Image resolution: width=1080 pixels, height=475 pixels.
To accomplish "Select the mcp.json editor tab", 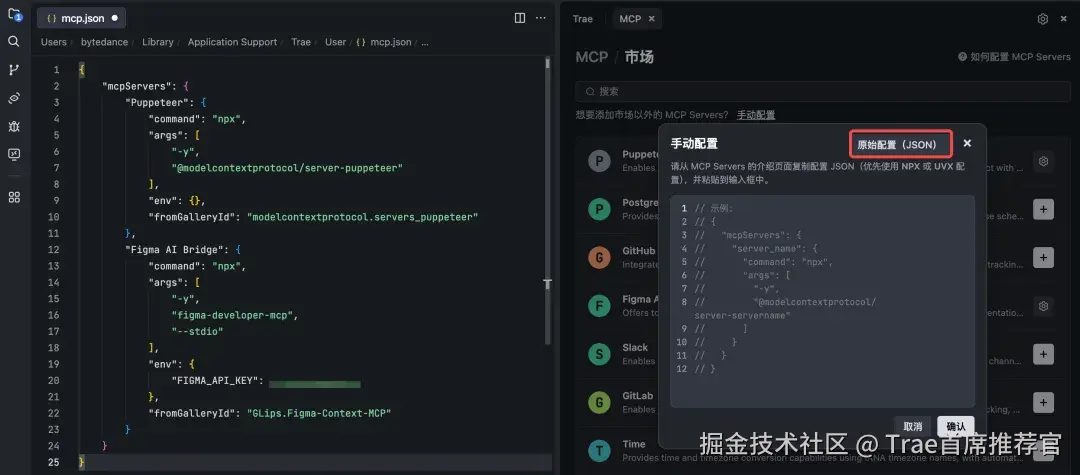I will pyautogui.click(x=81, y=19).
